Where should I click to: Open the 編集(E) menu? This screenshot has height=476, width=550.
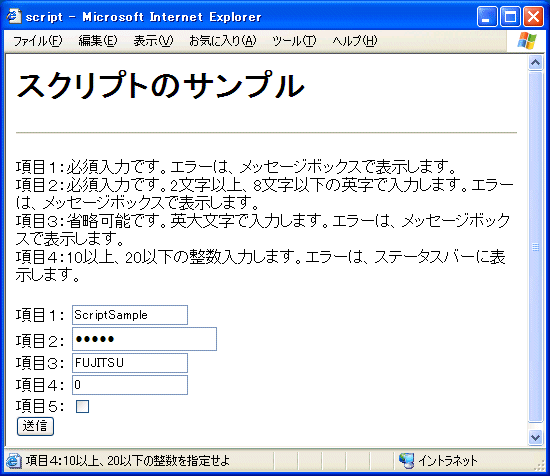coord(98,41)
